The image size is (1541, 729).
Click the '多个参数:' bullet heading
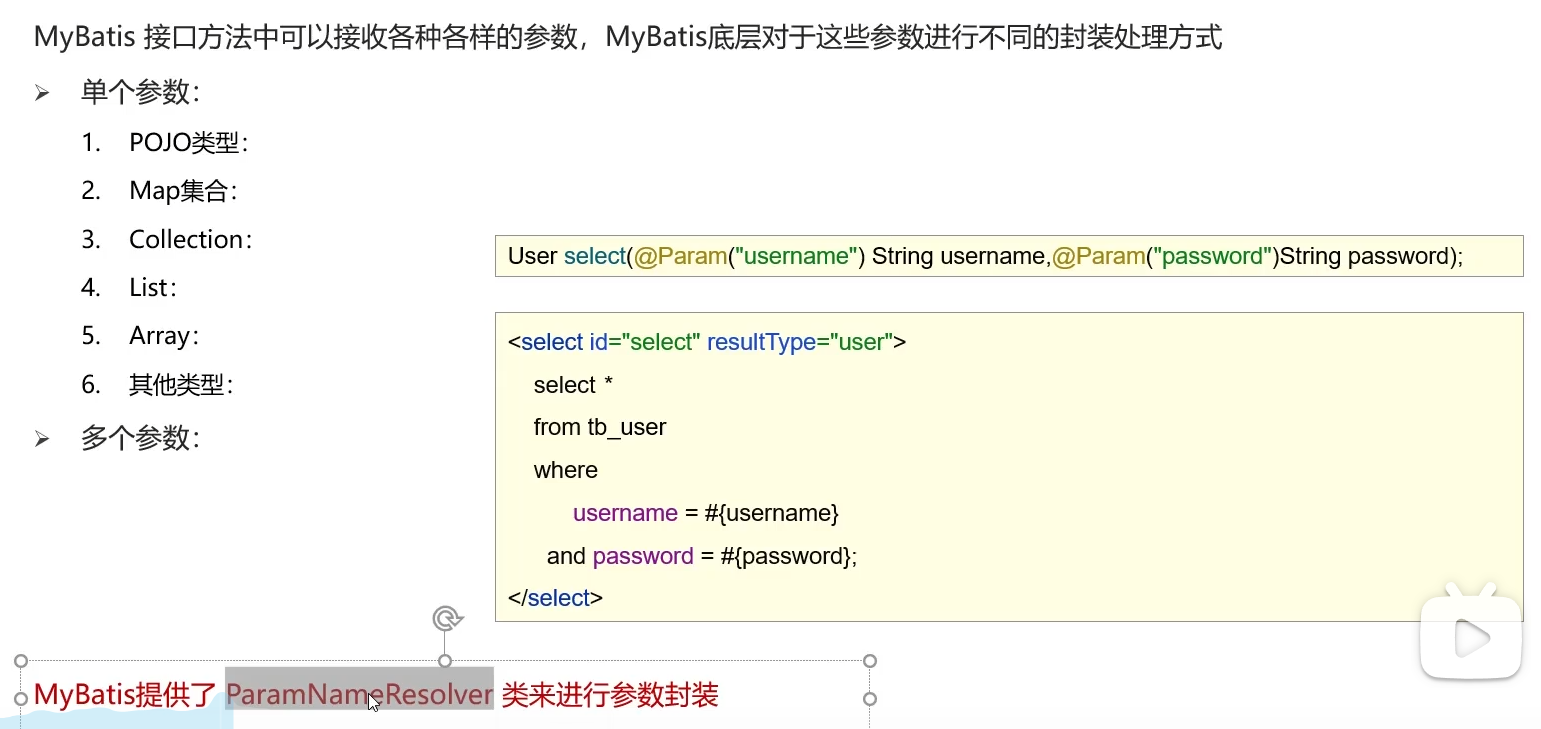141,438
